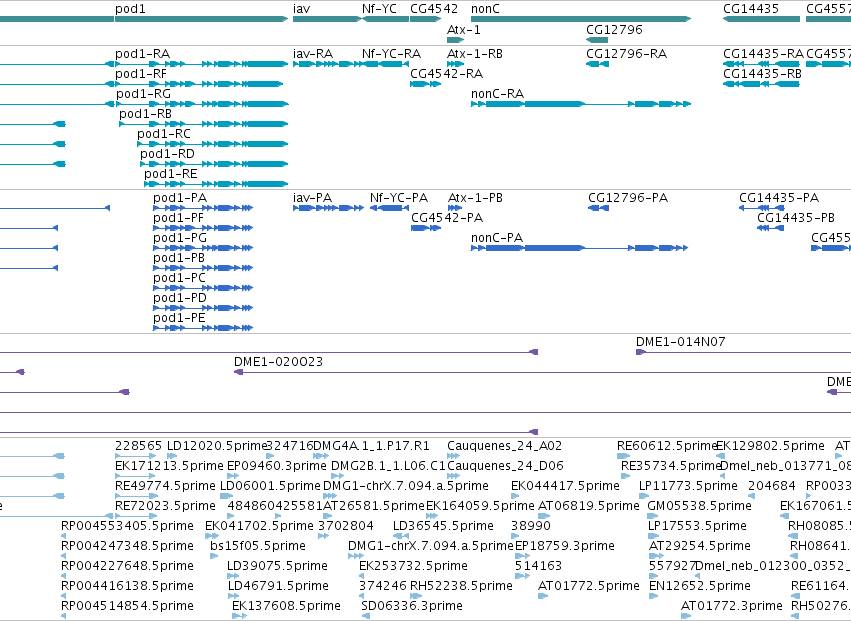Select transcript label pod1-RA
This screenshot has height=621, width=851.
click(x=143, y=54)
